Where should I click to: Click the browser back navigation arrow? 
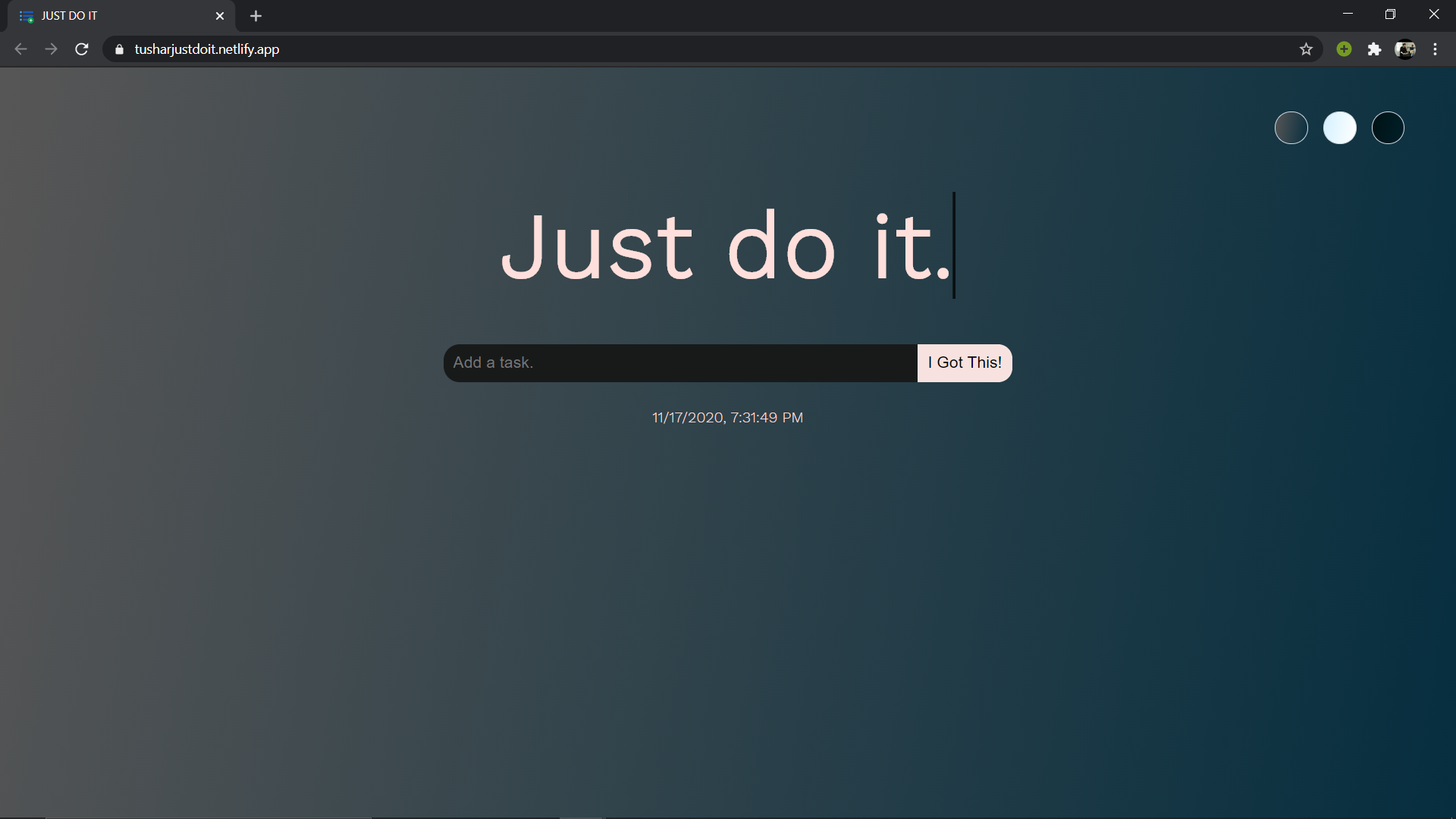(19, 49)
